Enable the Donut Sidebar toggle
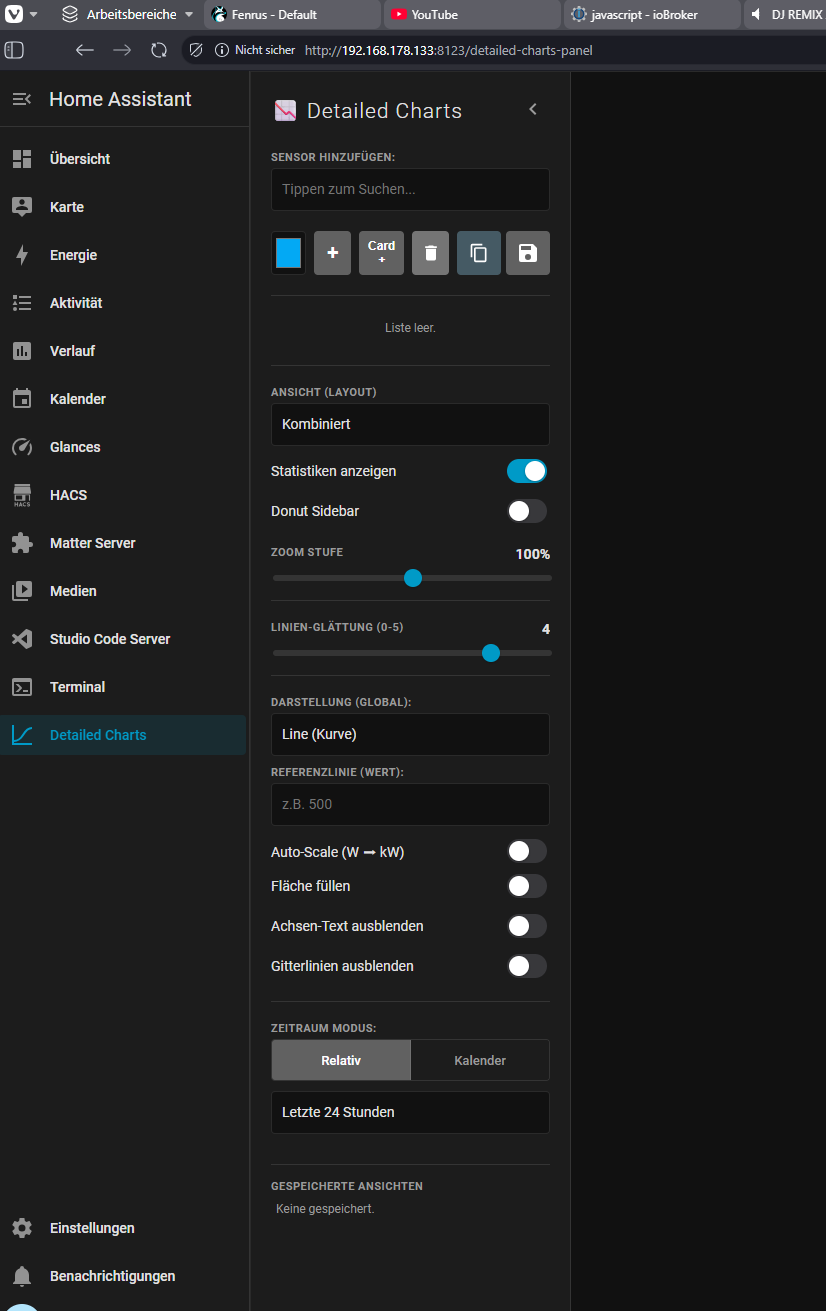Viewport: 826px width, 1311px height. click(x=527, y=511)
